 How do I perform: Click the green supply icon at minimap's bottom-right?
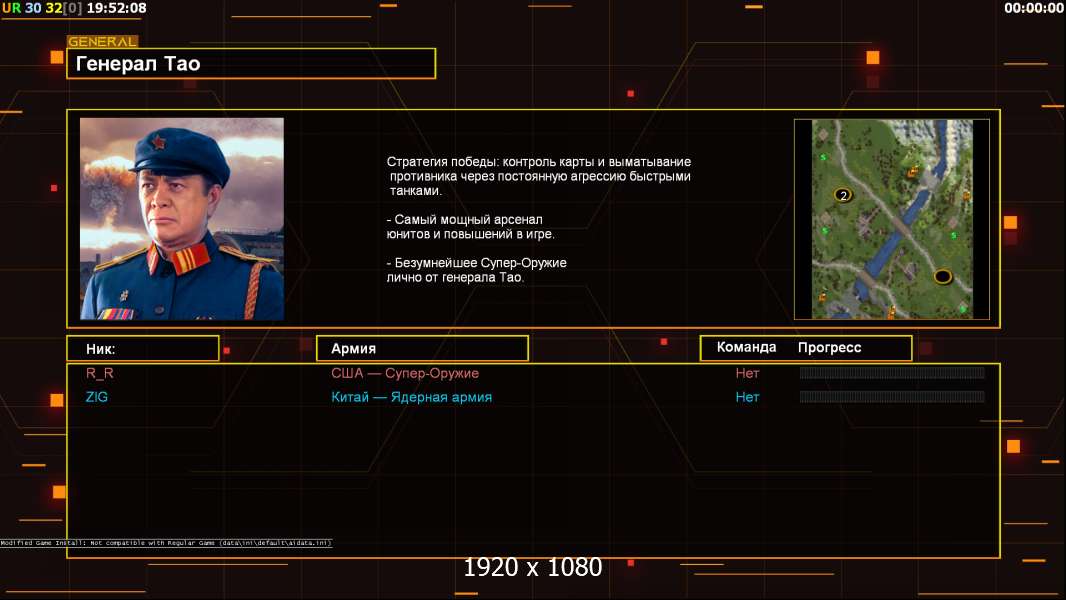(x=963, y=309)
